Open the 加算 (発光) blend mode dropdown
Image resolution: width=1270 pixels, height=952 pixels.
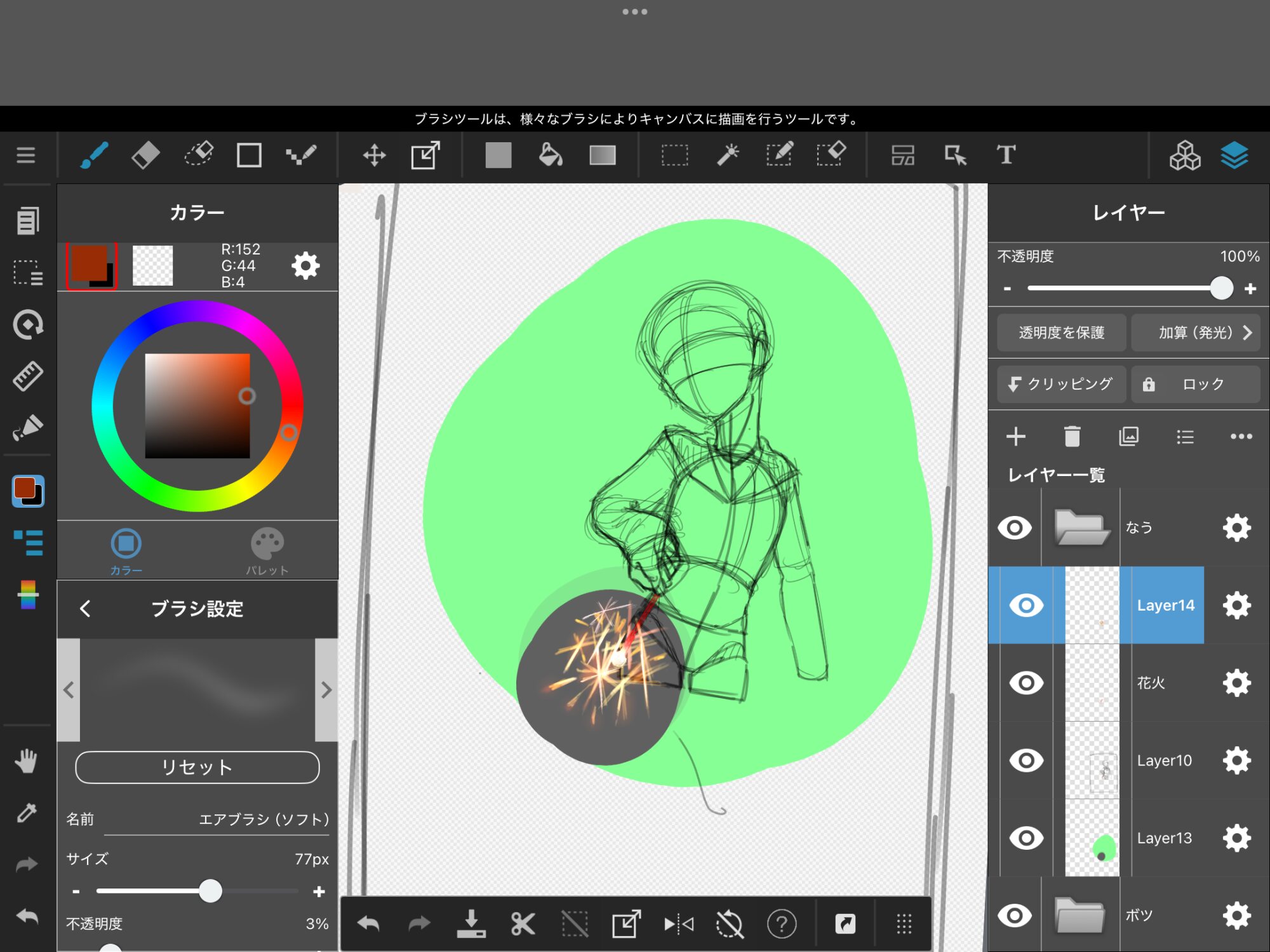click(1196, 333)
